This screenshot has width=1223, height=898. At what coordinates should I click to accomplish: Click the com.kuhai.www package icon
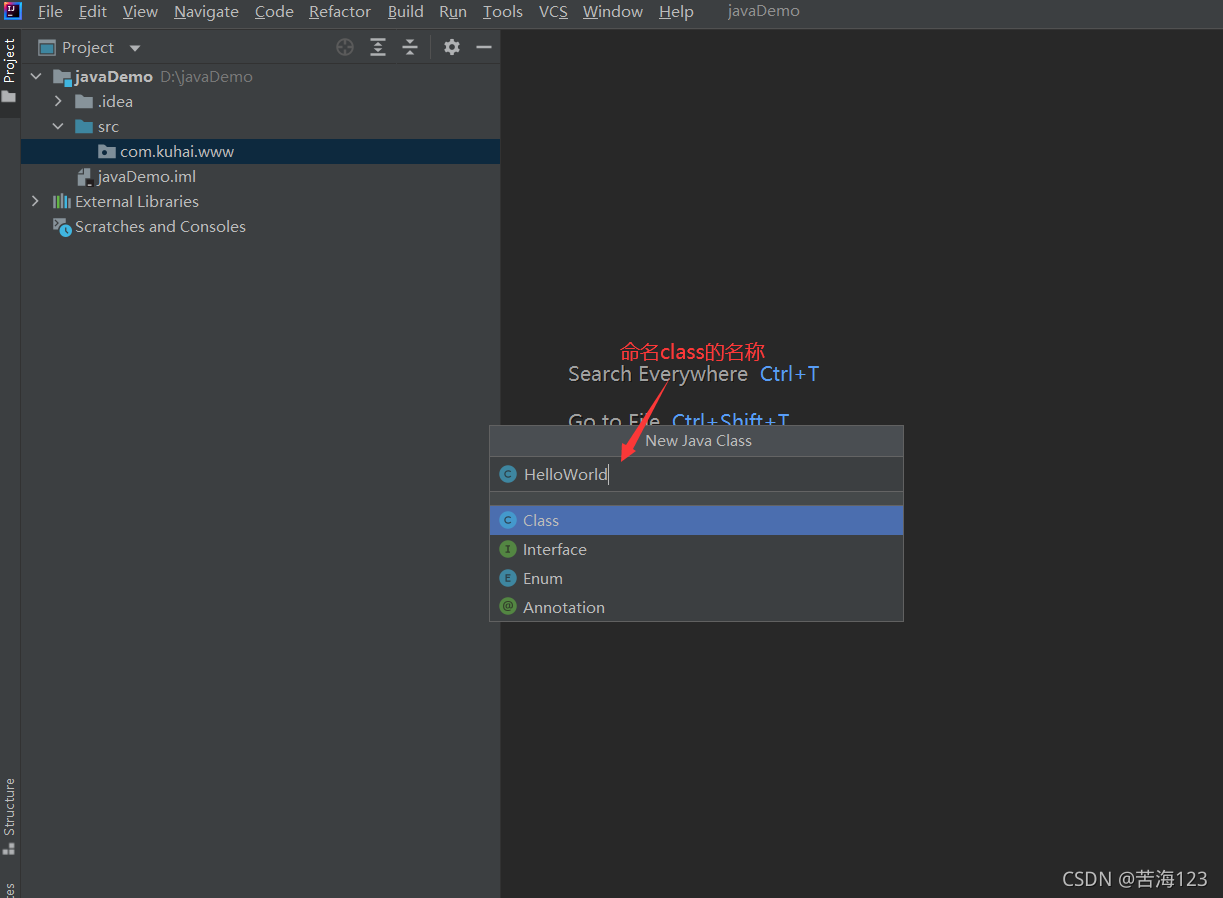point(106,152)
